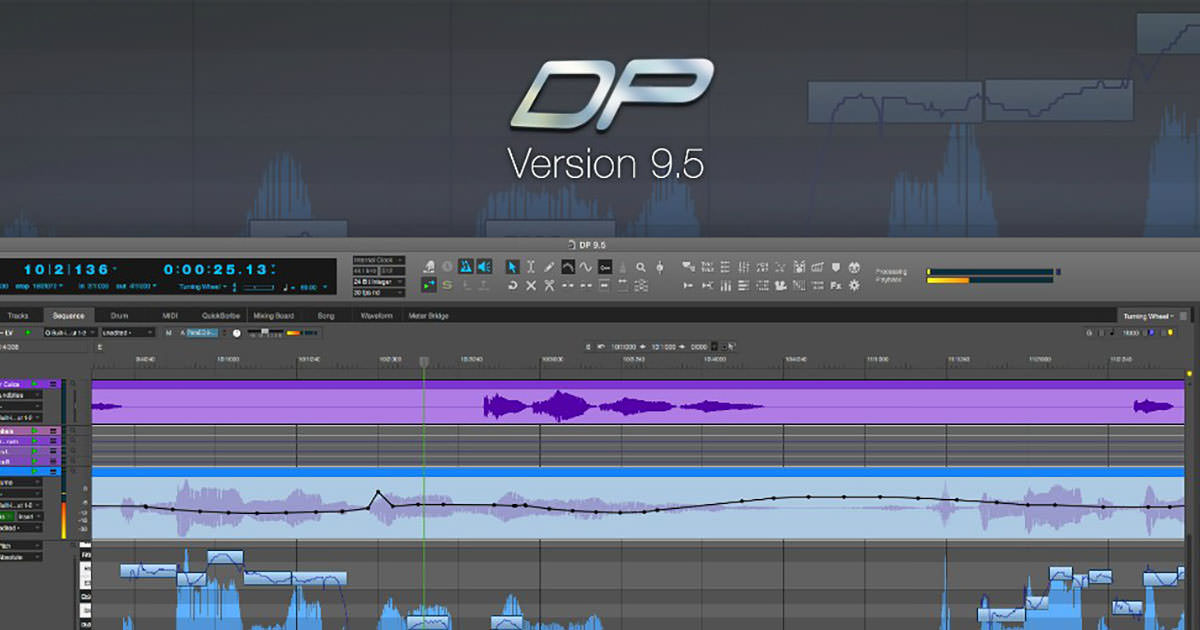
Task: Click the Playback performance meter bar
Action: pyautogui.click(x=990, y=280)
